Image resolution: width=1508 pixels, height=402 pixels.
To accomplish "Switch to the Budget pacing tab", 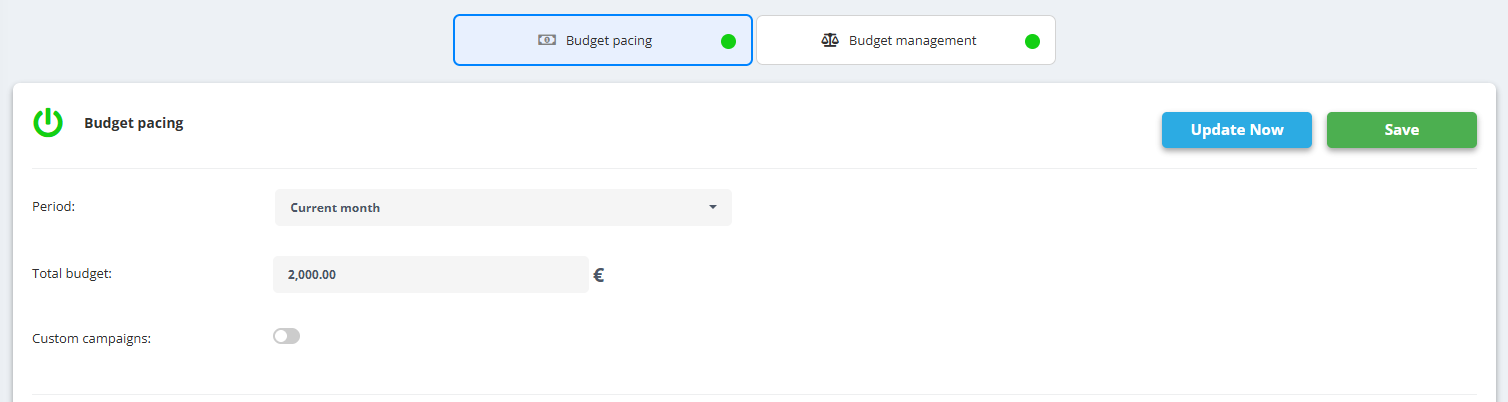I will 603,40.
